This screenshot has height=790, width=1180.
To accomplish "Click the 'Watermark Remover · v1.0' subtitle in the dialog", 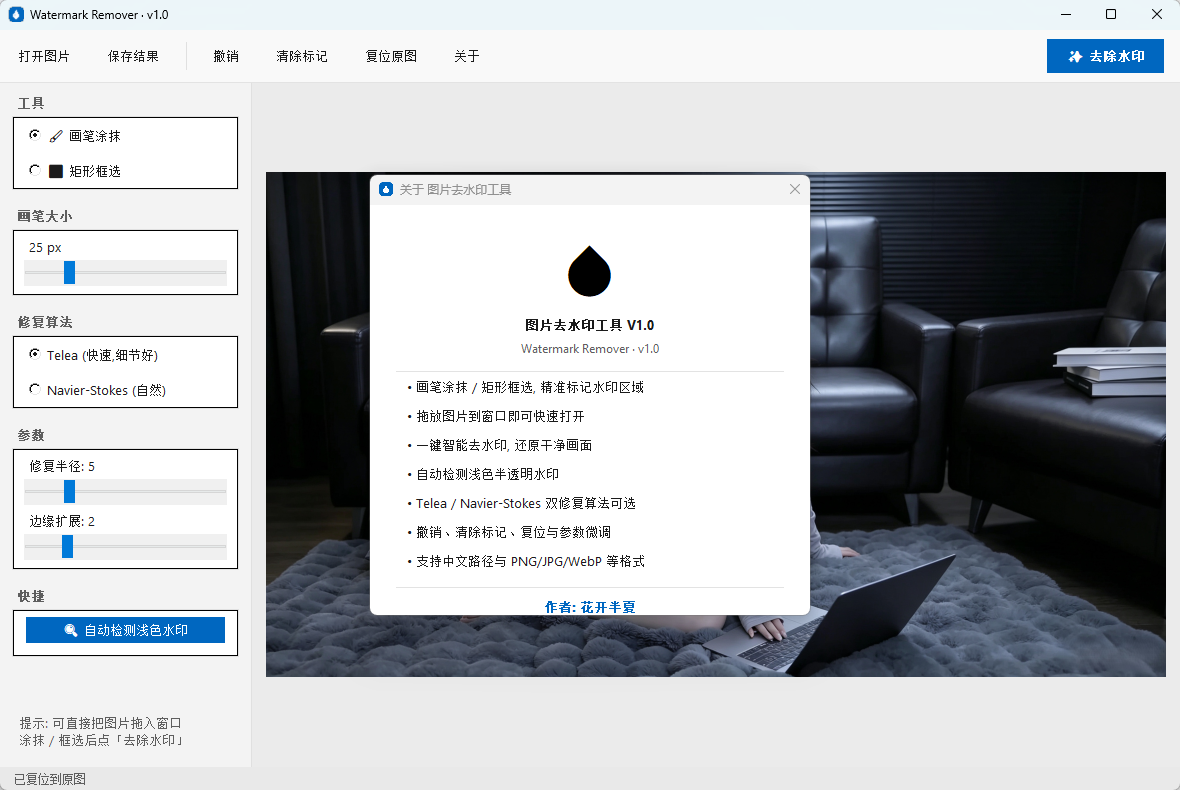I will click(x=590, y=349).
